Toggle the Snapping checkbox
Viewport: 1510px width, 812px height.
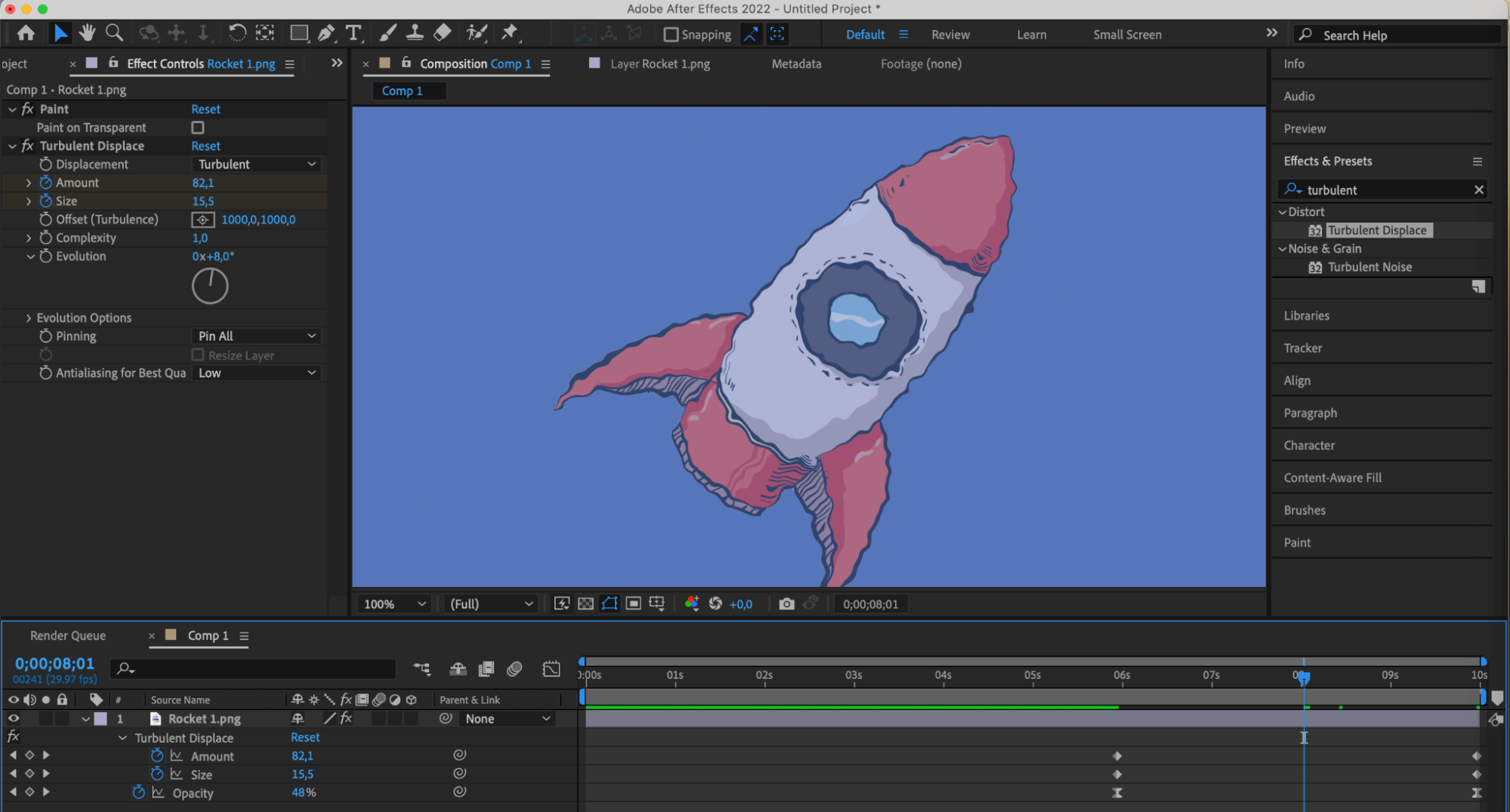(x=671, y=35)
